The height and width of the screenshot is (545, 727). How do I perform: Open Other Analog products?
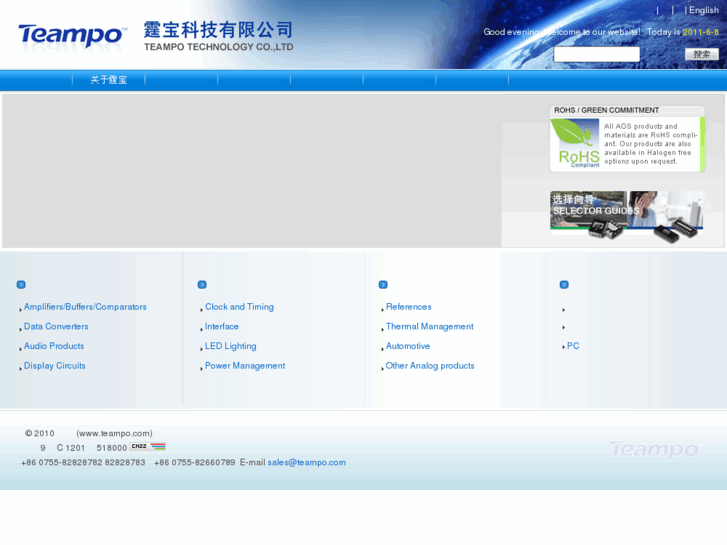430,365
